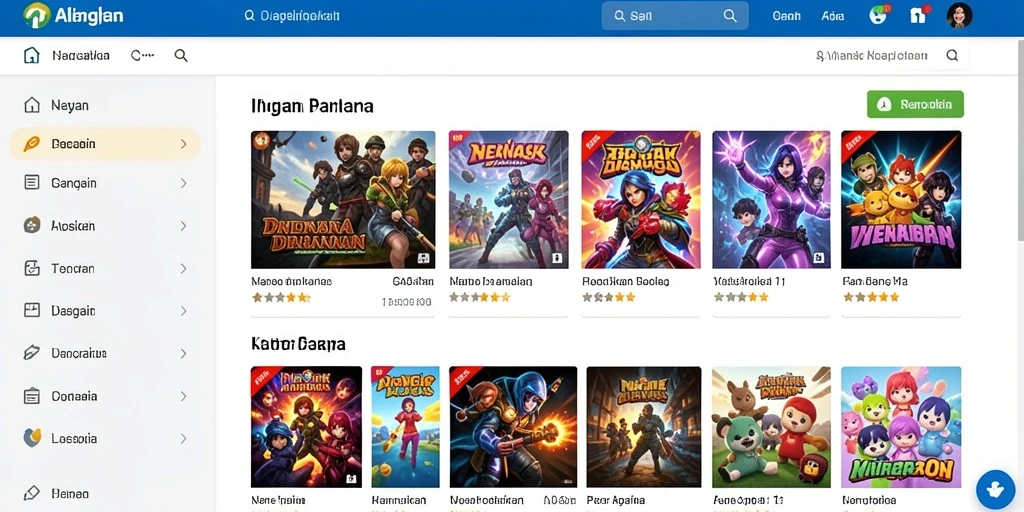Viewport: 1024px width, 512px height.
Task: Click the orange Becasin icon in the sidebar
Action: pos(31,144)
